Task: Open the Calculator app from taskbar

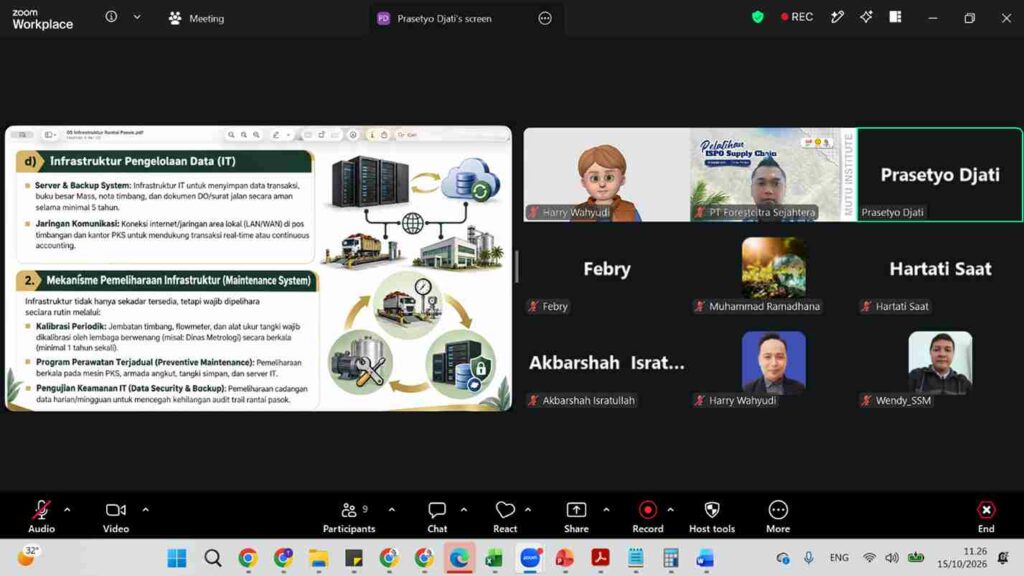Action: [x=671, y=558]
